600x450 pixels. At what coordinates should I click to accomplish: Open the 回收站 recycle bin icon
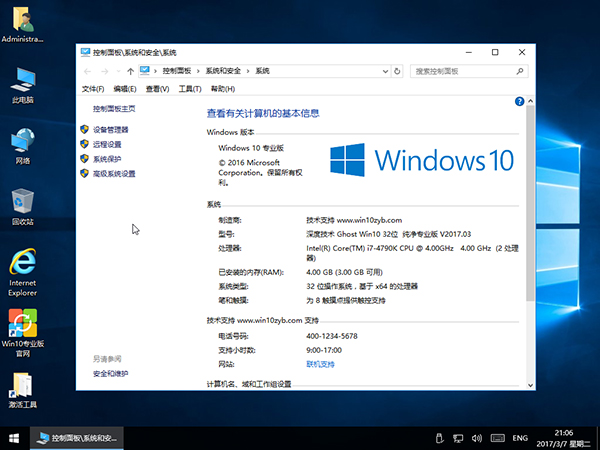(23, 207)
